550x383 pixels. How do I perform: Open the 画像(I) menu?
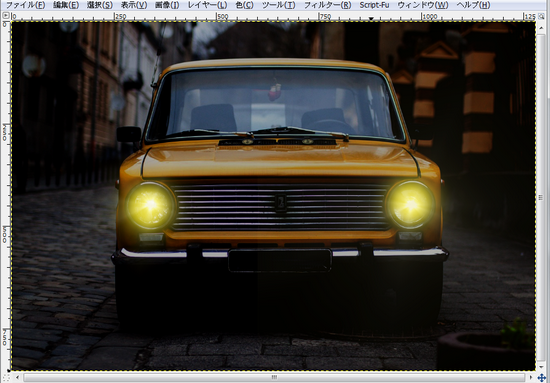tap(167, 5)
